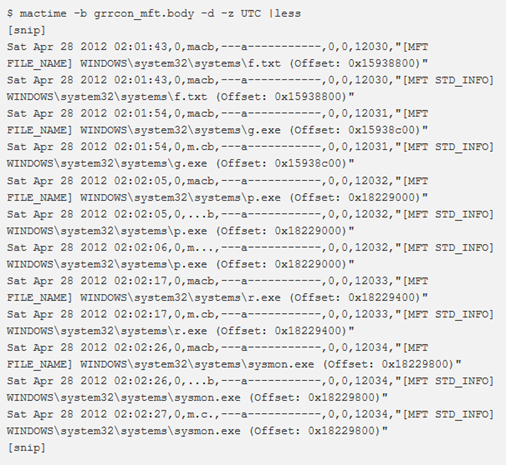Click the offset 0x18229800 on last line

pos(341,431)
